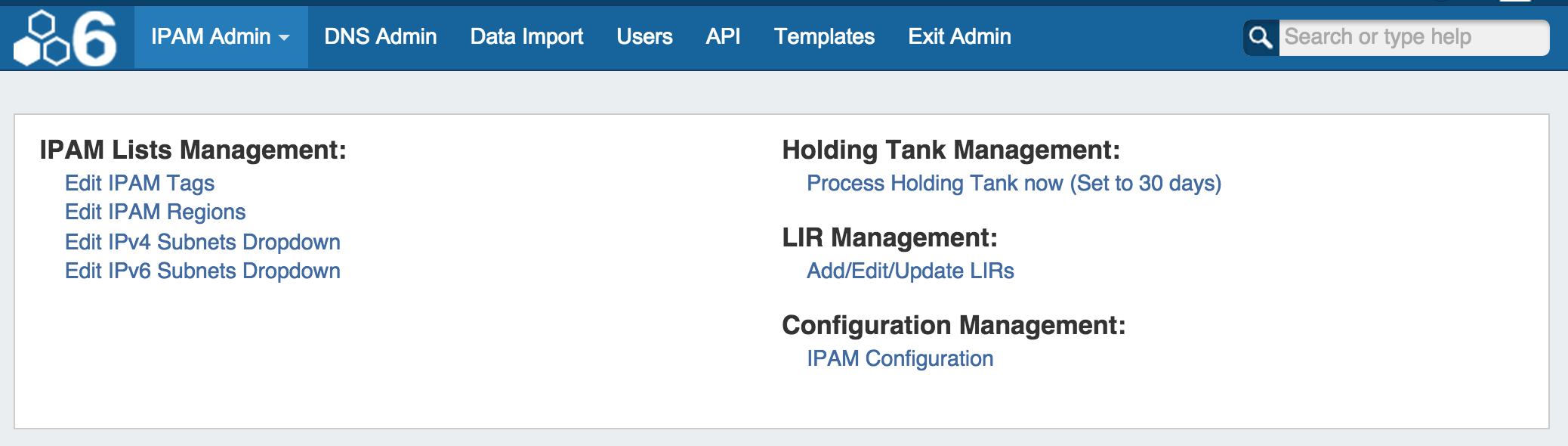Focus the Search or type help field

click(1412, 37)
